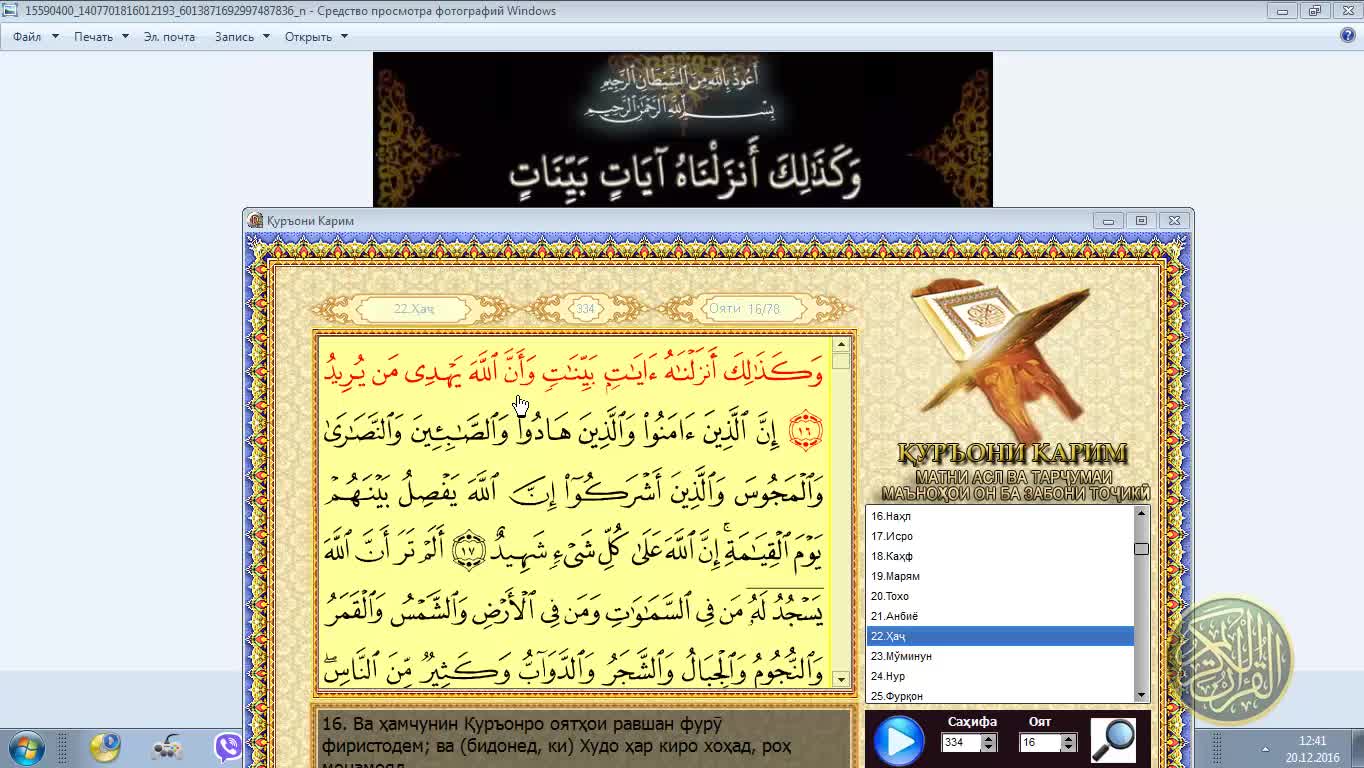This screenshot has width=1364, height=768.
Task: Maximize the Қуръони Карим window
Action: pos(1141,220)
